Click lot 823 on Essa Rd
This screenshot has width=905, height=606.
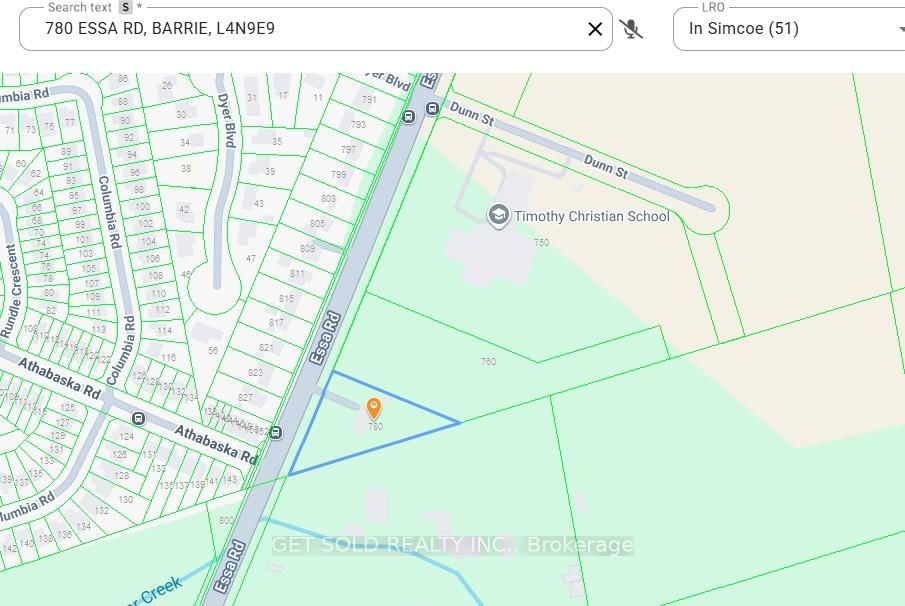[x=255, y=372]
